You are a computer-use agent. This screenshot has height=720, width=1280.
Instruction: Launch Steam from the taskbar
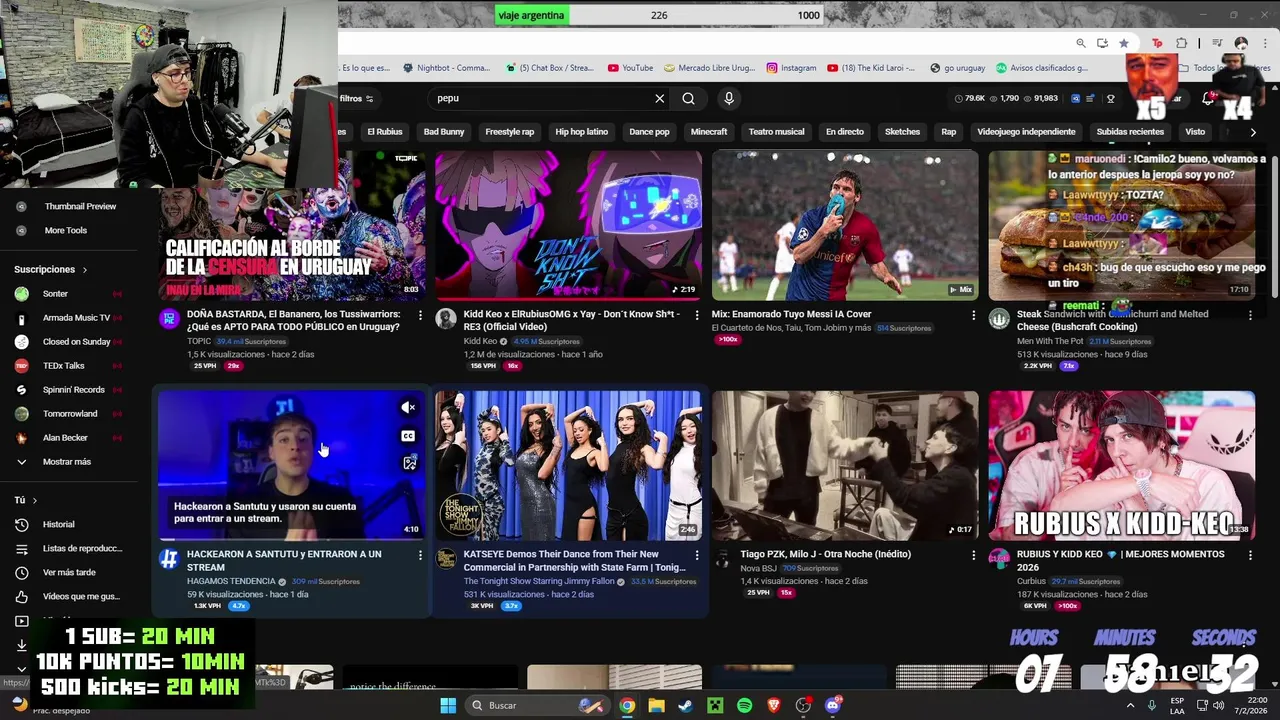click(x=685, y=705)
